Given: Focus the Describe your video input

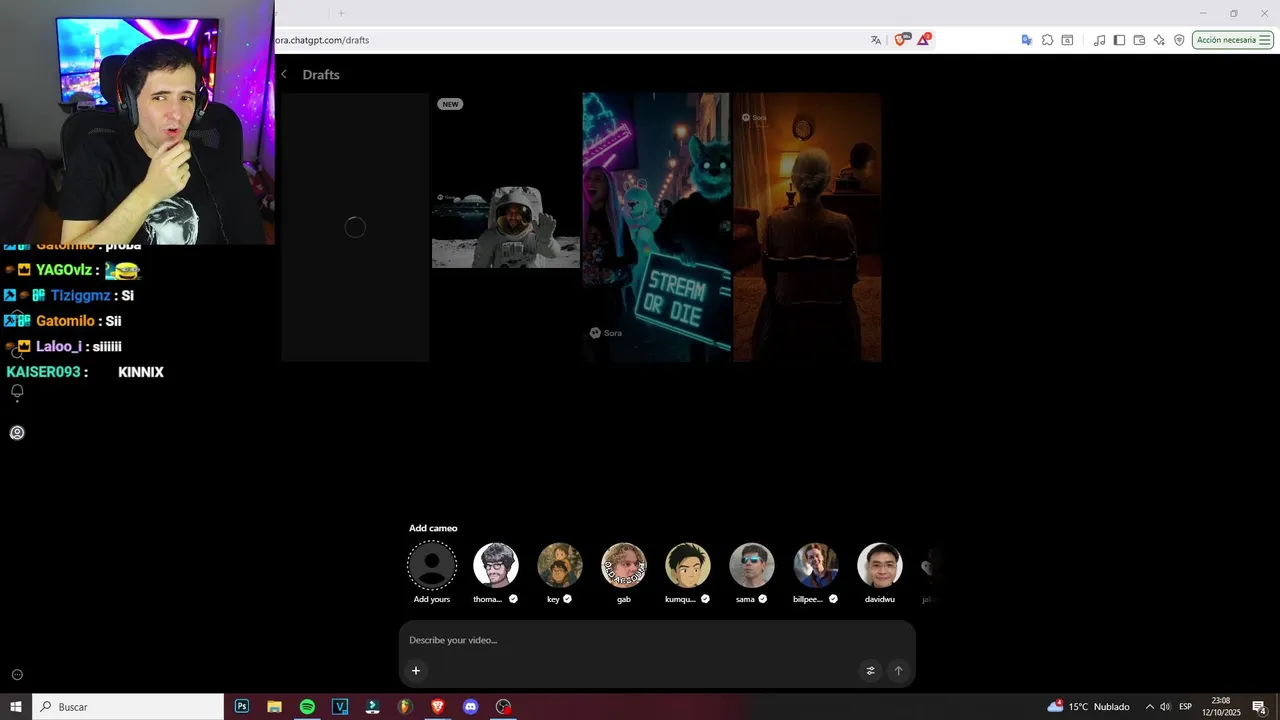Looking at the screenshot, I should [657, 640].
